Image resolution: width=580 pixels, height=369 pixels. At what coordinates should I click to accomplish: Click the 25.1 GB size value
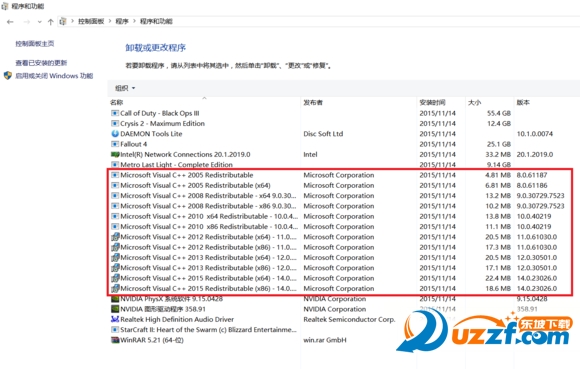coord(499,144)
